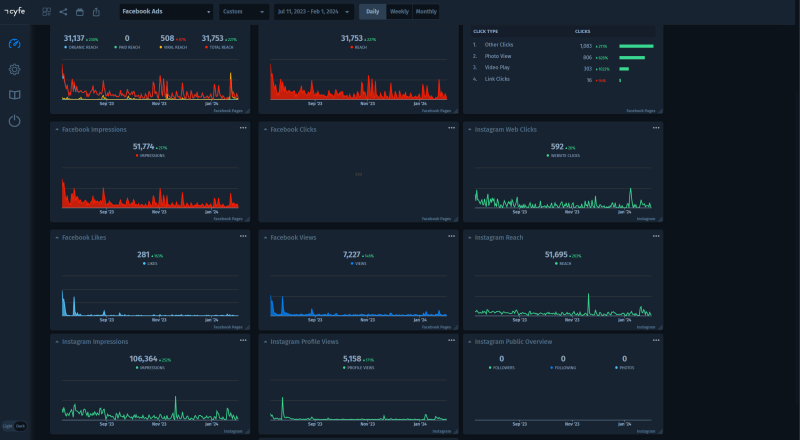This screenshot has width=800, height=440.
Task: Open the Instagram Public Overview options menu
Action: click(656, 340)
